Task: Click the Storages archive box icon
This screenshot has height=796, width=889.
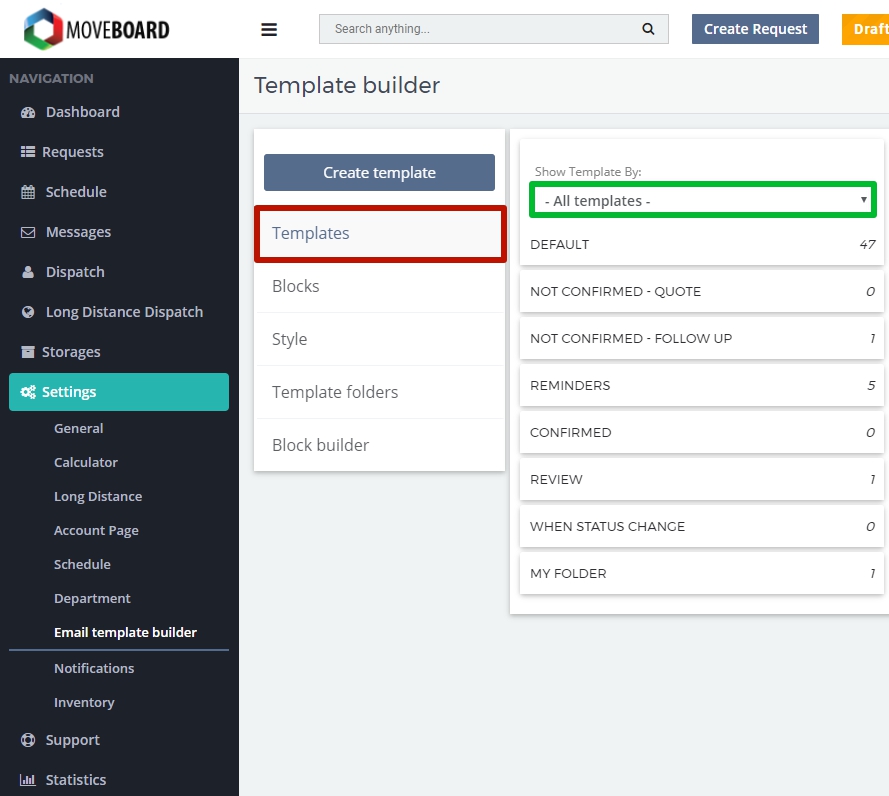Action: 28,352
